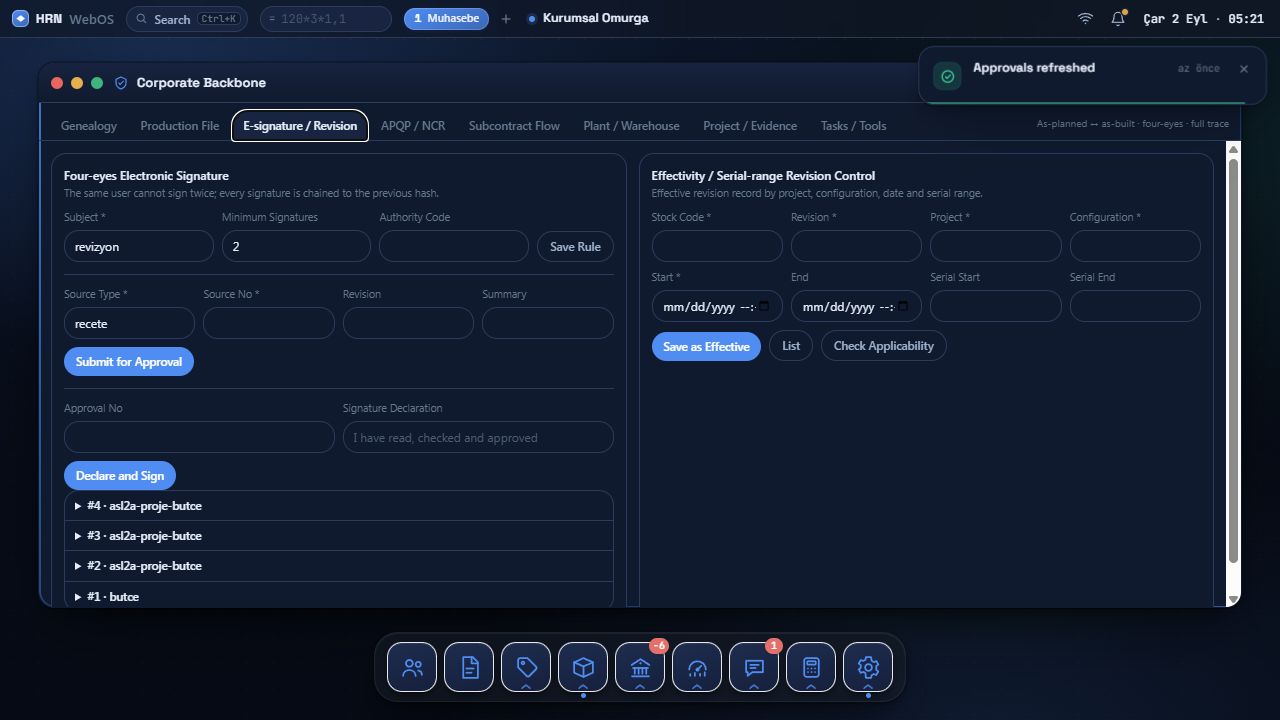
Task: Expand approval #1 butce
Action: (x=339, y=596)
